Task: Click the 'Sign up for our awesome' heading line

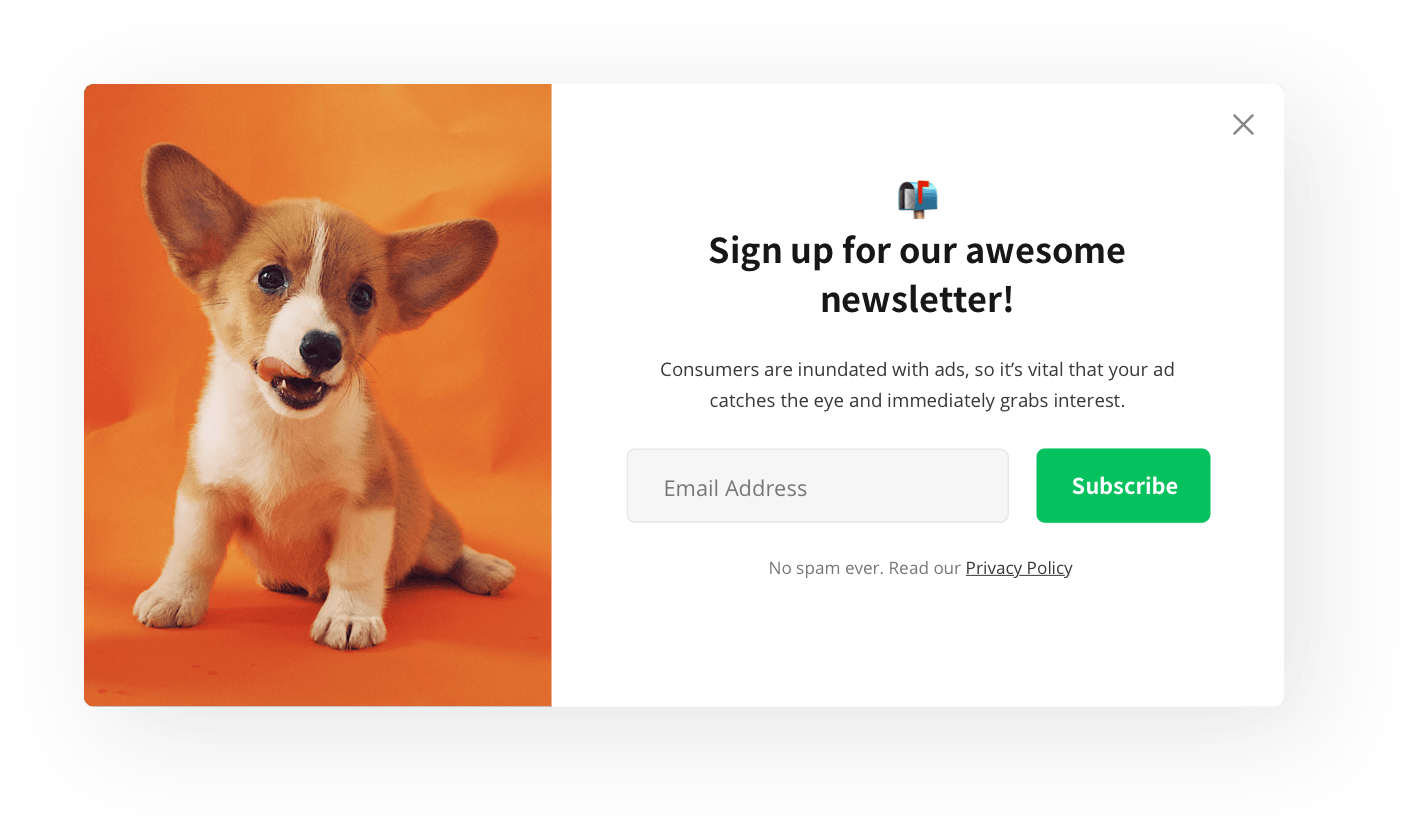Action: click(x=917, y=250)
